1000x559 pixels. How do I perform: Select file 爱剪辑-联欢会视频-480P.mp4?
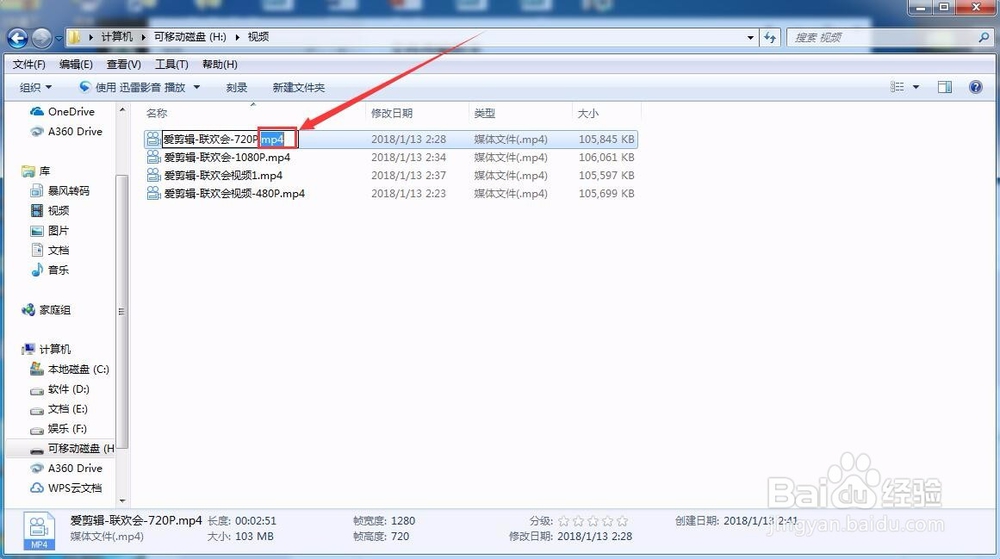pos(234,193)
